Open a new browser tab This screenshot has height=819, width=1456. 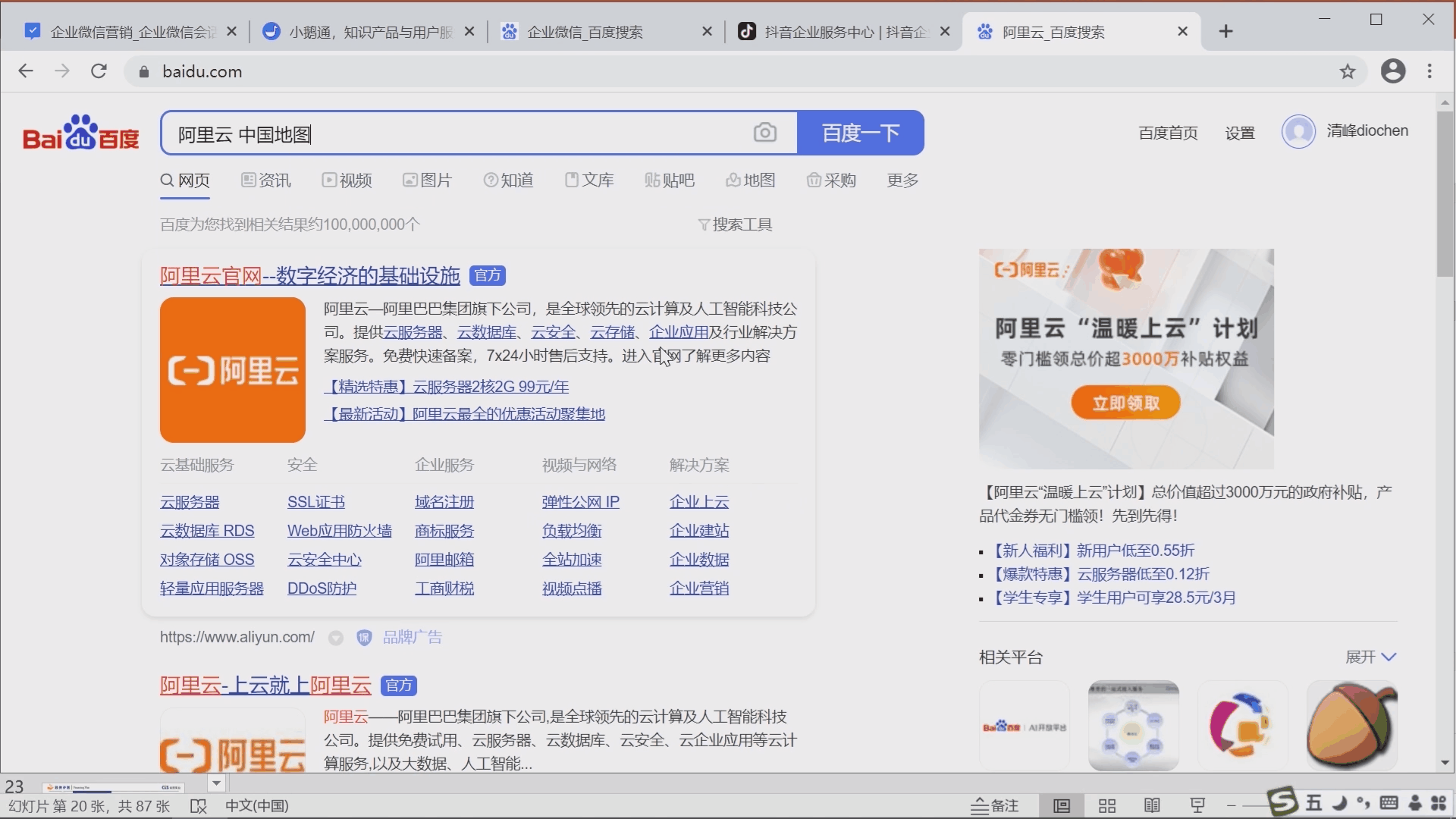pos(1226,31)
